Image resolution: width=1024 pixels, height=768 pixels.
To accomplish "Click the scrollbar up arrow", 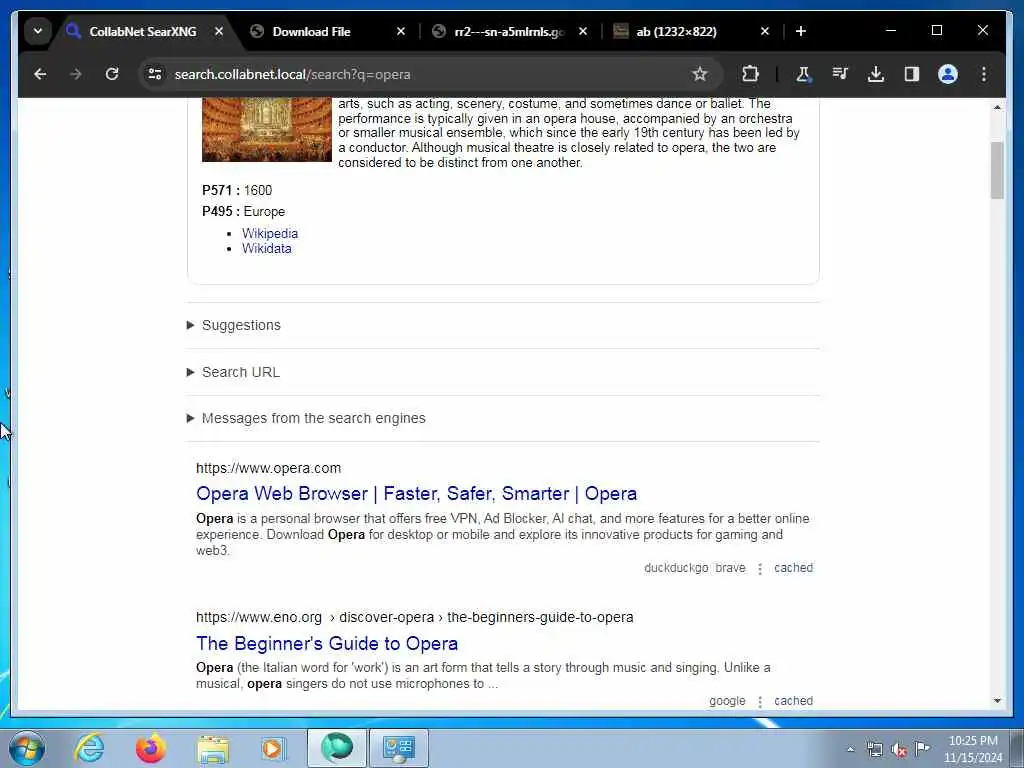I will [x=997, y=107].
